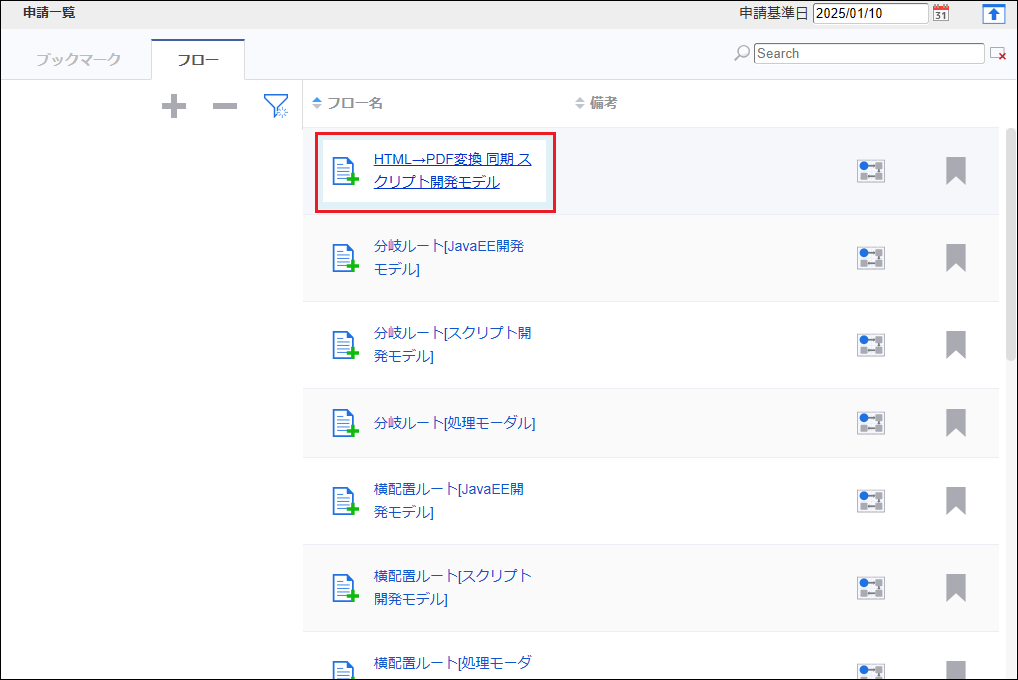Click the calendar icon beside application date
The height and width of the screenshot is (680, 1018).
click(940, 13)
